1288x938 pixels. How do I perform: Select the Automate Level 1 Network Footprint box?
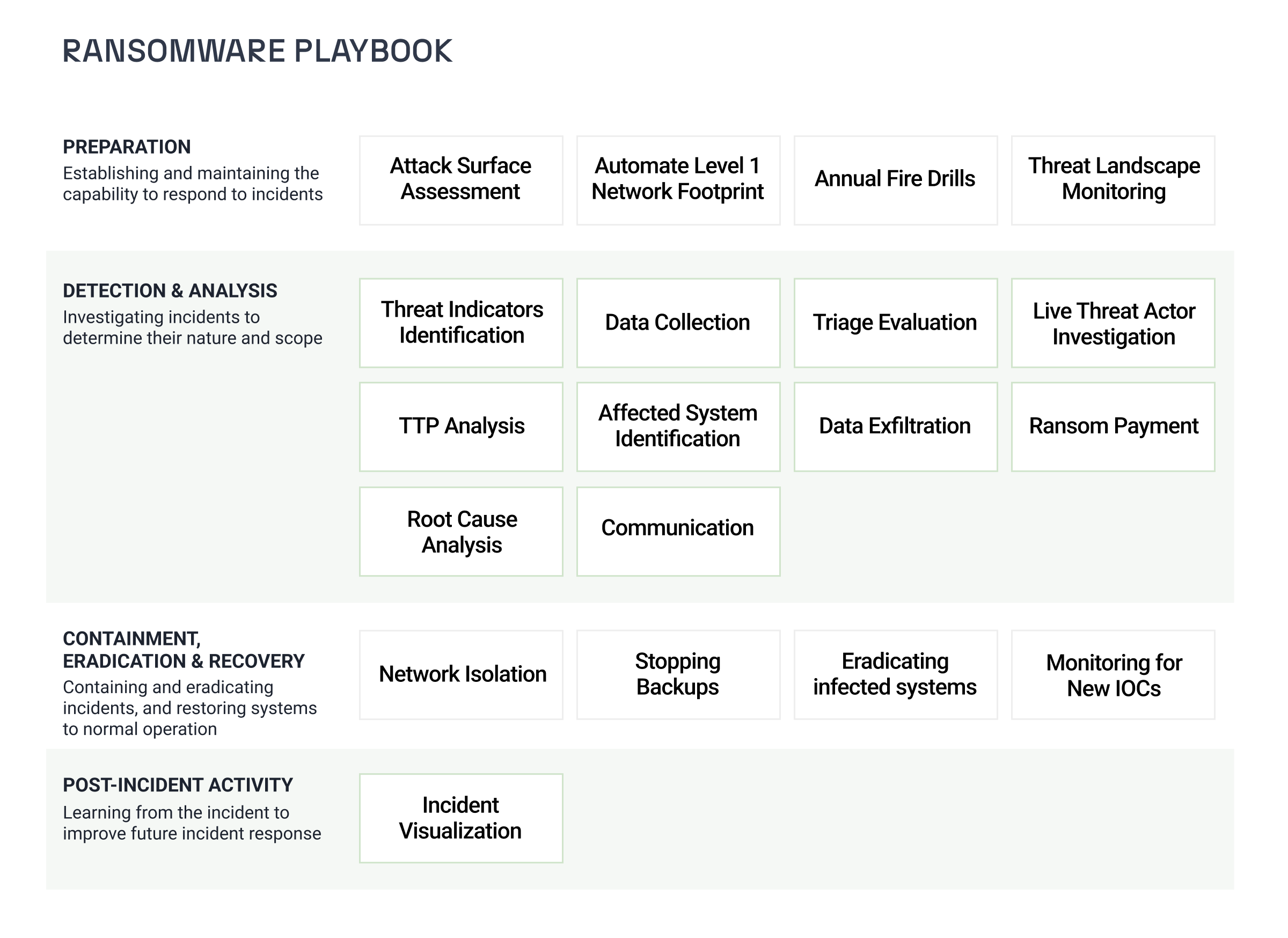tap(678, 180)
